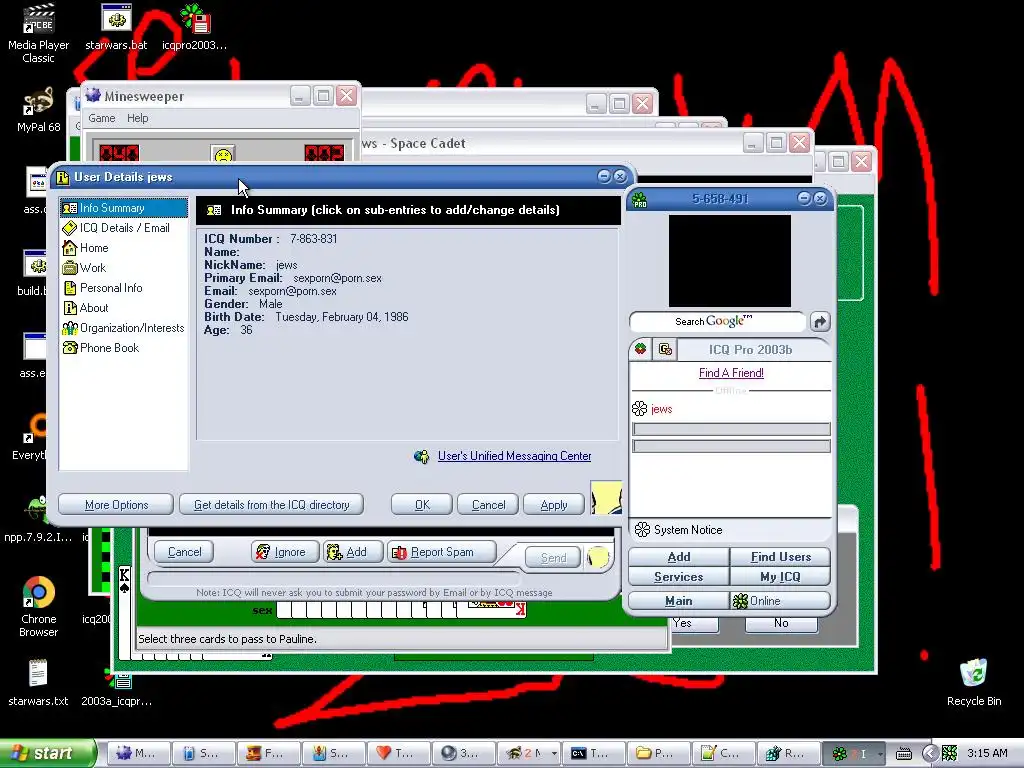1024x768 pixels.
Task: Click the Unified Messaging Center globe icon
Action: tap(422, 456)
